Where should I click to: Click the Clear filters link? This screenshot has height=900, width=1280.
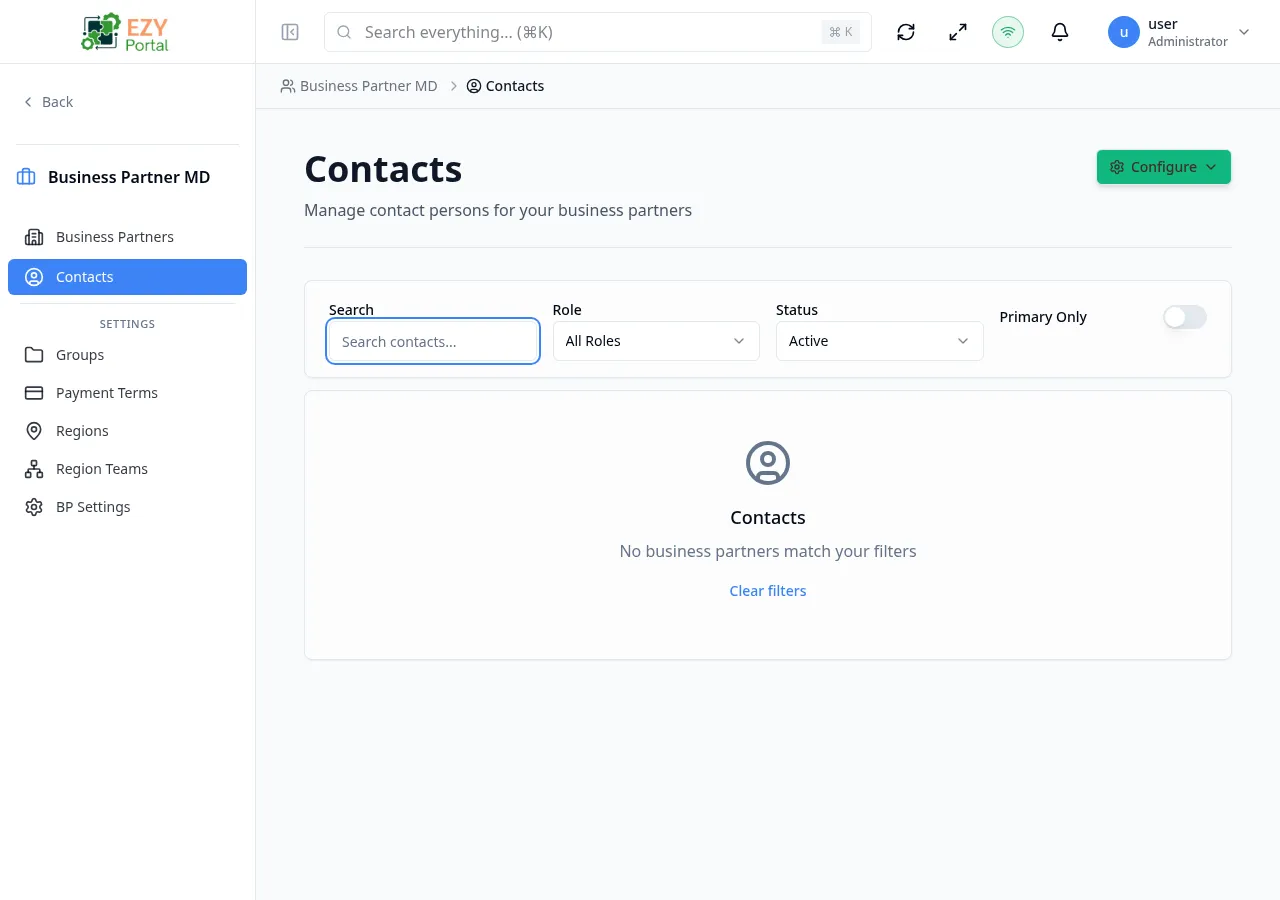(767, 590)
